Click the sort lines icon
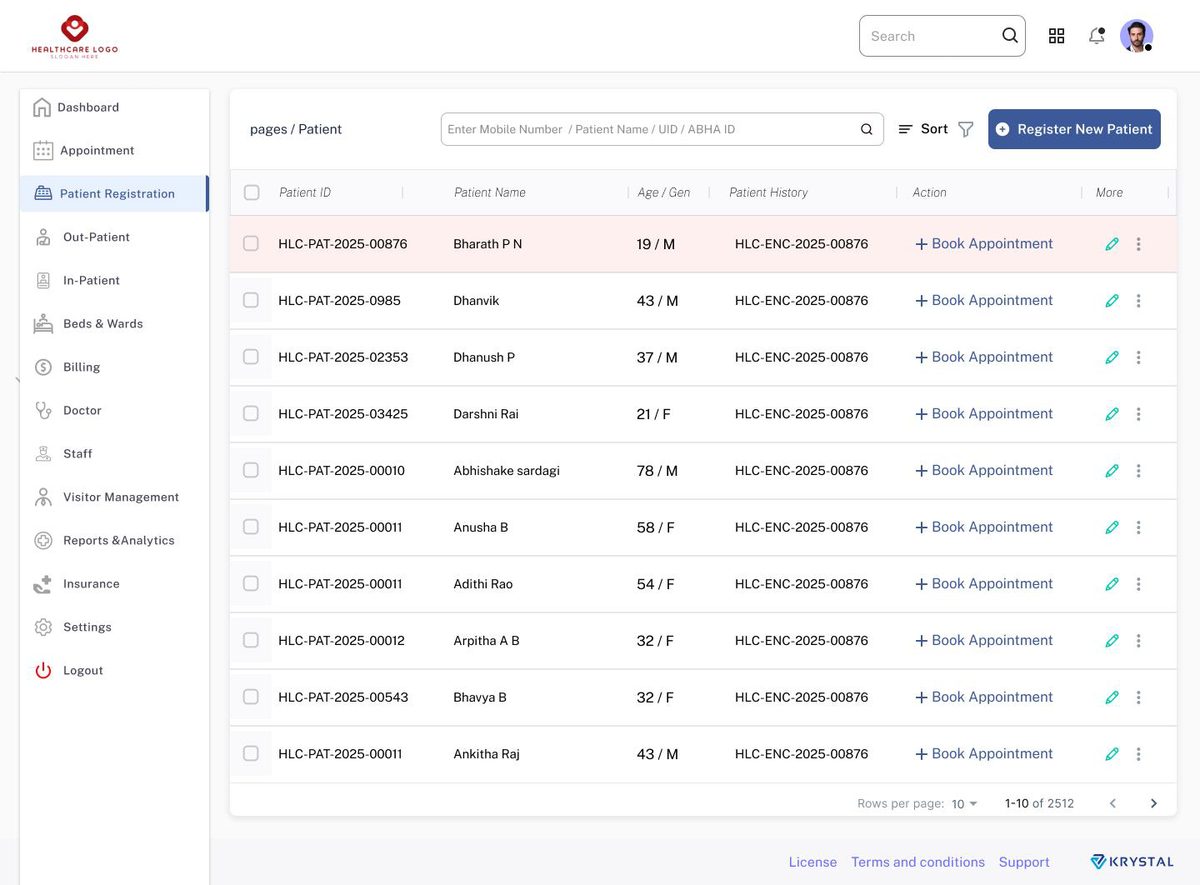Image resolution: width=1200 pixels, height=885 pixels. pos(906,129)
